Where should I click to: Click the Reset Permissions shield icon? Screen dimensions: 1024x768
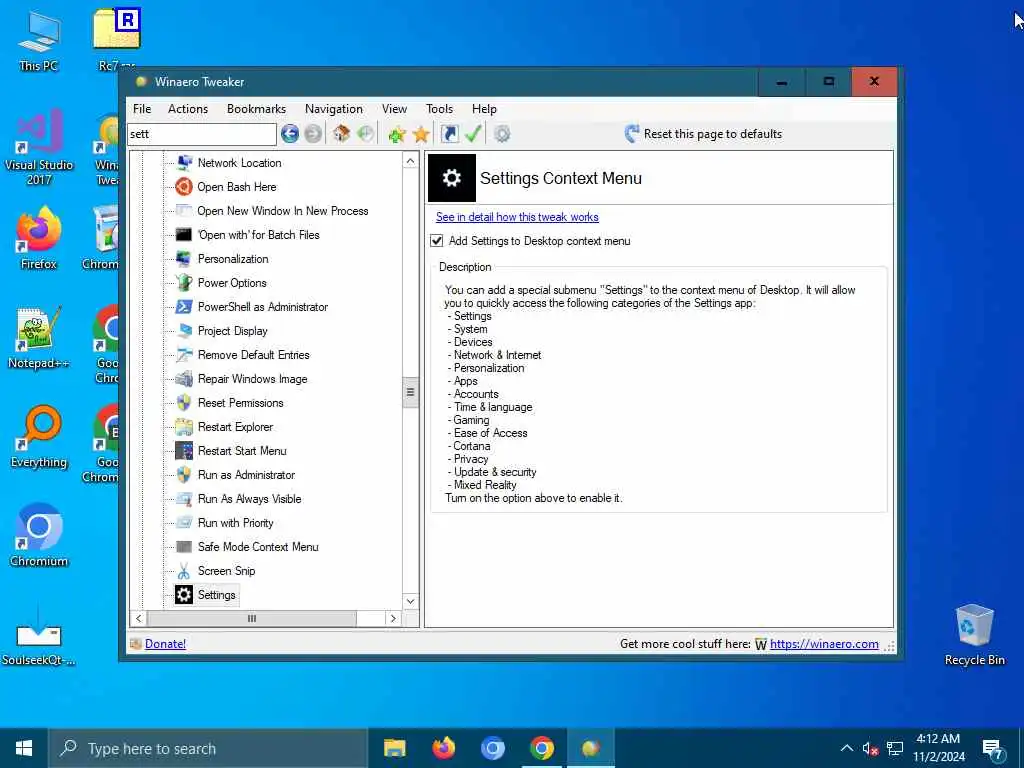[184, 403]
